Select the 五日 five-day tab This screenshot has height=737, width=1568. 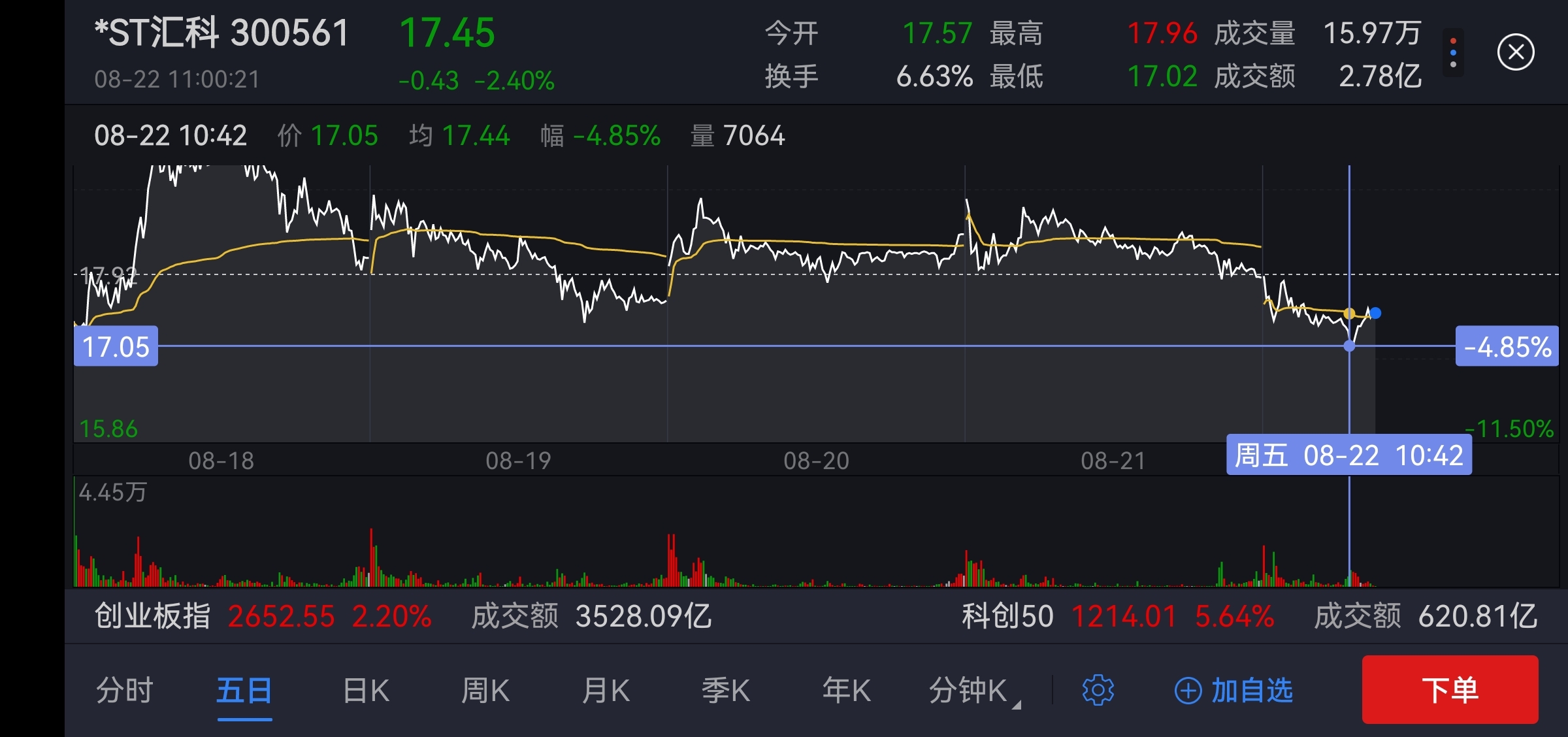[244, 690]
